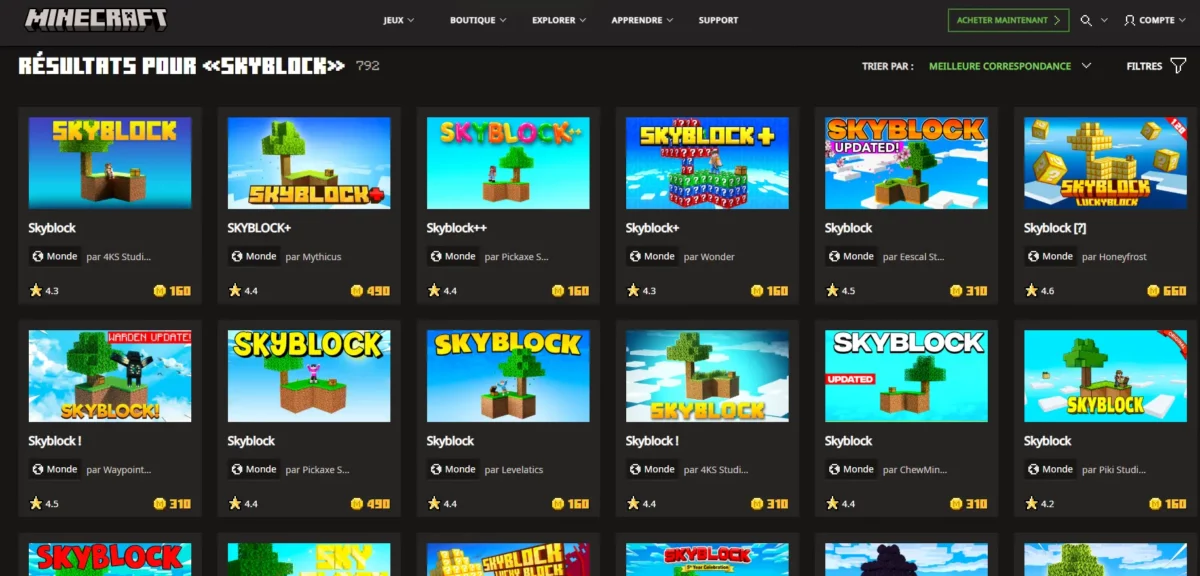1200x576 pixels.
Task: Open Skyblock++ title link
Action: [456, 228]
